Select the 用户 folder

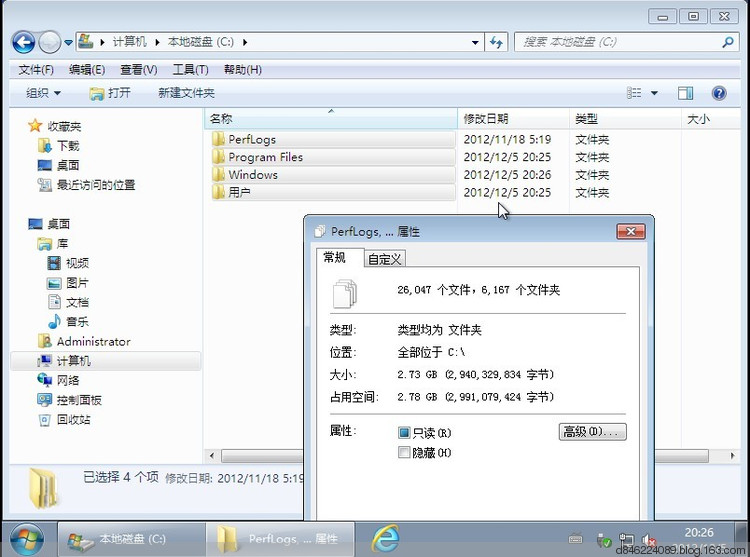tap(333, 192)
